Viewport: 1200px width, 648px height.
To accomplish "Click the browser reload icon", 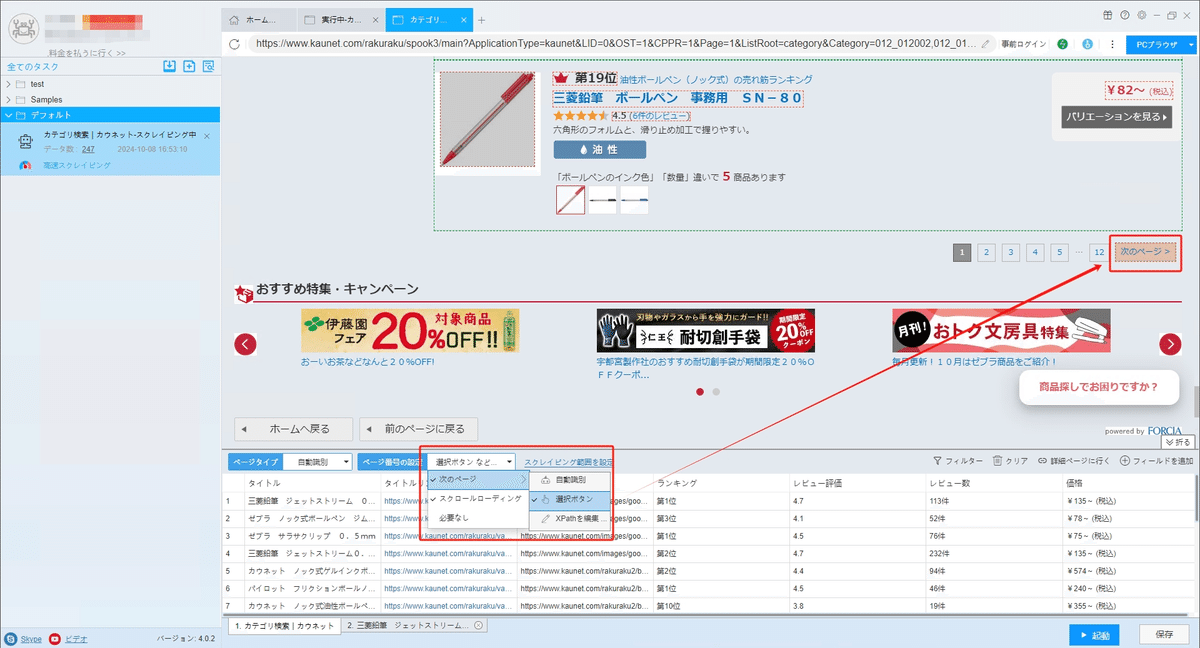I will [235, 44].
